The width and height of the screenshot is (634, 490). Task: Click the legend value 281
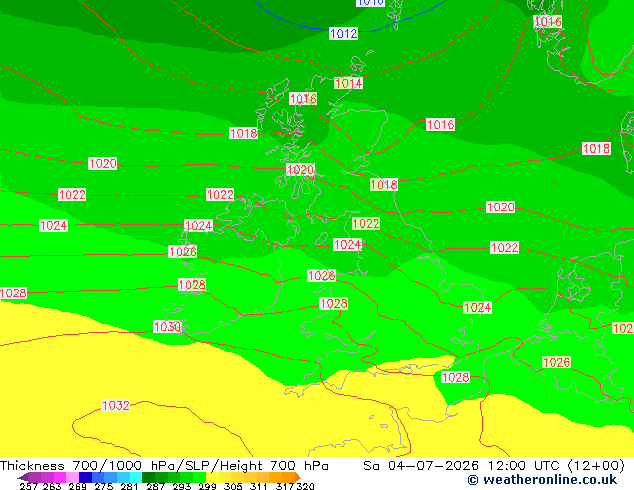click(x=129, y=486)
